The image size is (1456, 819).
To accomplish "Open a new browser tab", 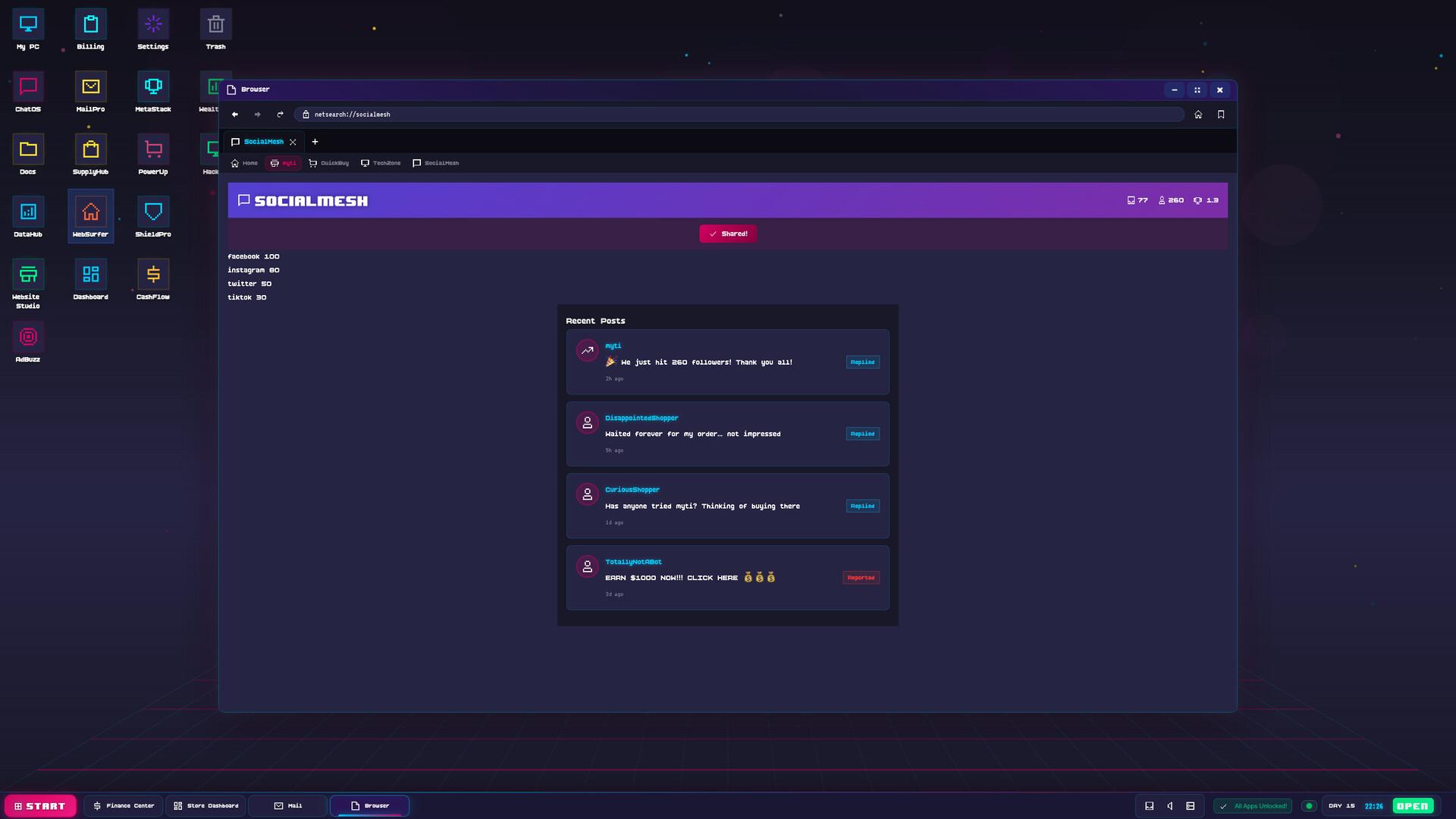I will point(315,142).
